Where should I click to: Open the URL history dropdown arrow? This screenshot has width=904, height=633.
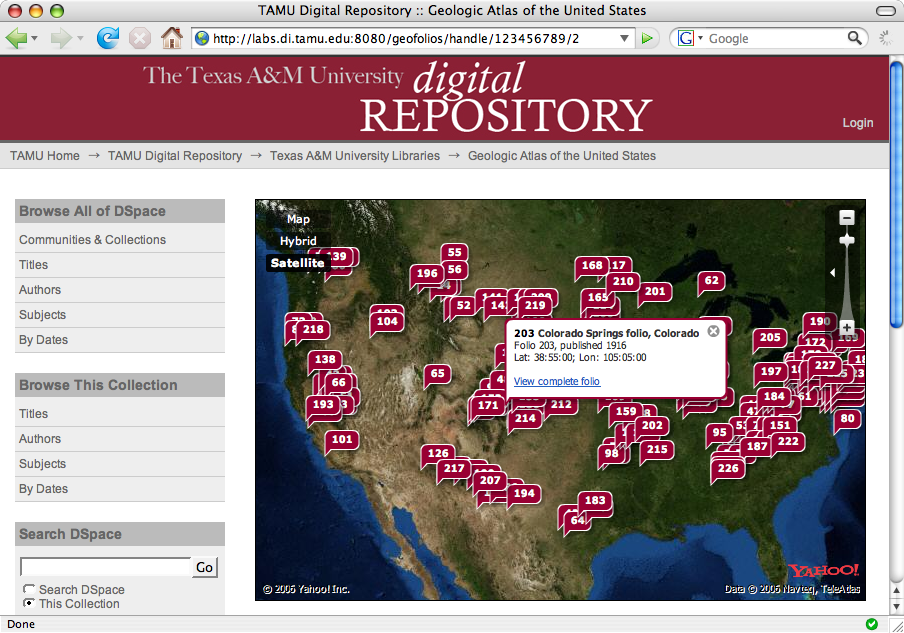625,38
